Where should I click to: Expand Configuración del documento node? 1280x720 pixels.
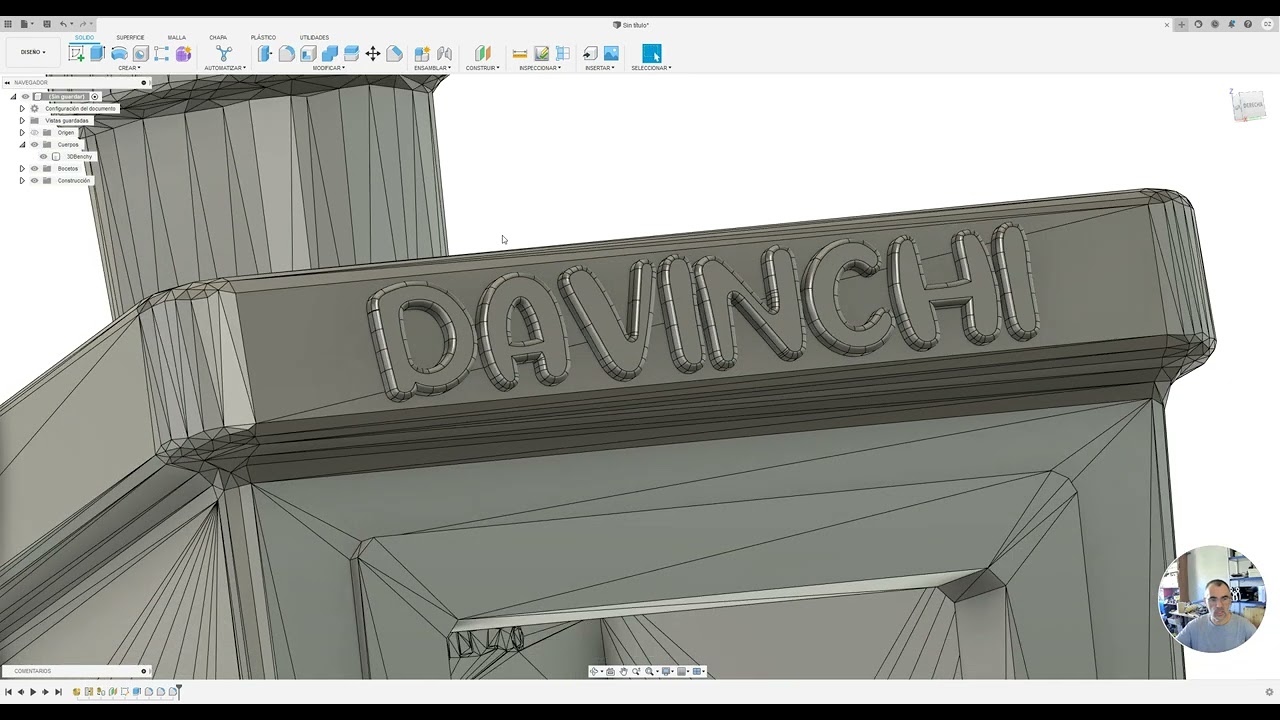[x=22, y=109]
